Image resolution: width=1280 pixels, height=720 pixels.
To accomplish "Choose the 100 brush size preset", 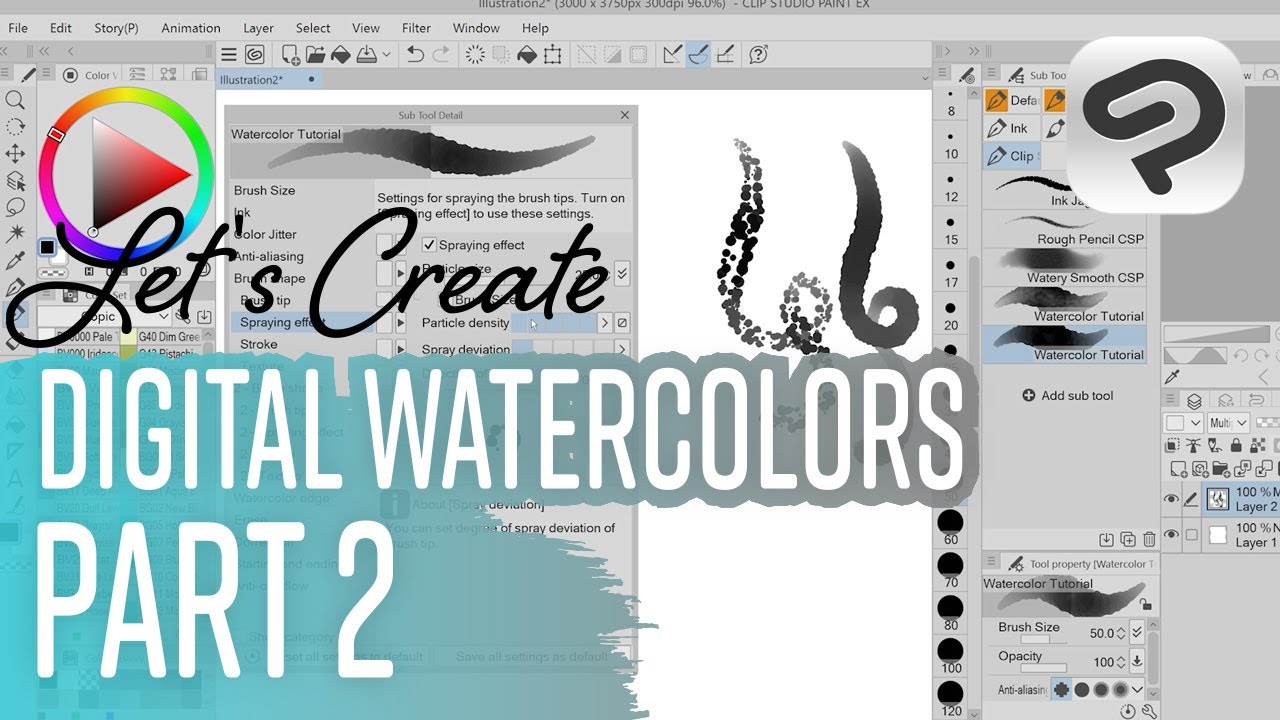I will (x=950, y=655).
